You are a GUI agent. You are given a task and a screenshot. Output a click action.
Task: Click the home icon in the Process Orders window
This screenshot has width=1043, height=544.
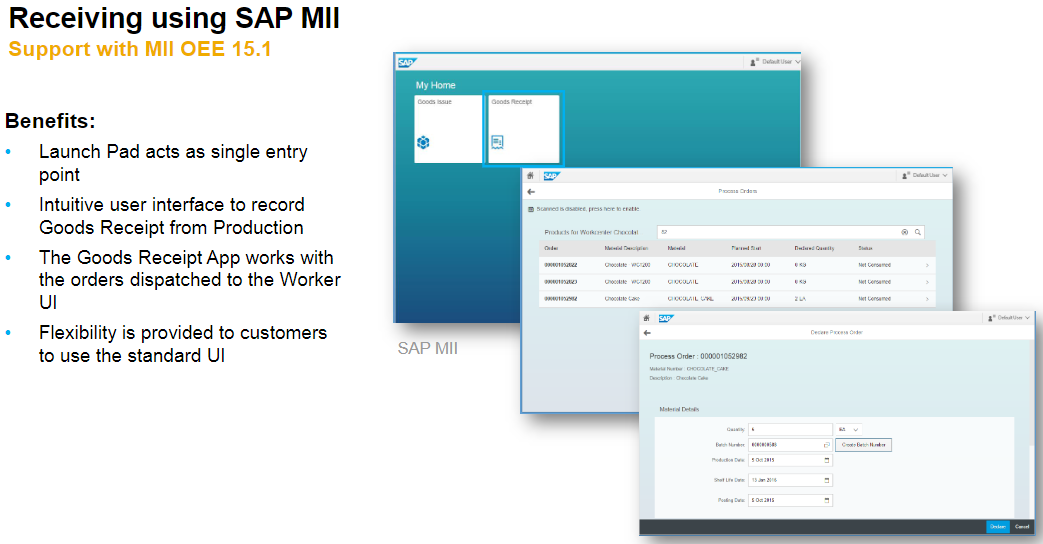[530, 176]
